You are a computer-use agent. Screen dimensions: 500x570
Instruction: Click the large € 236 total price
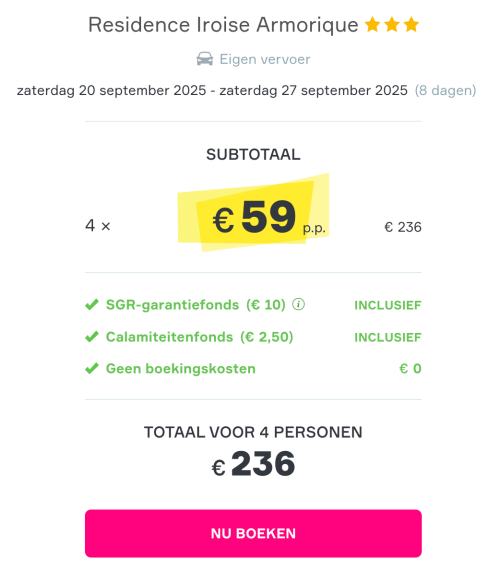(x=253, y=463)
